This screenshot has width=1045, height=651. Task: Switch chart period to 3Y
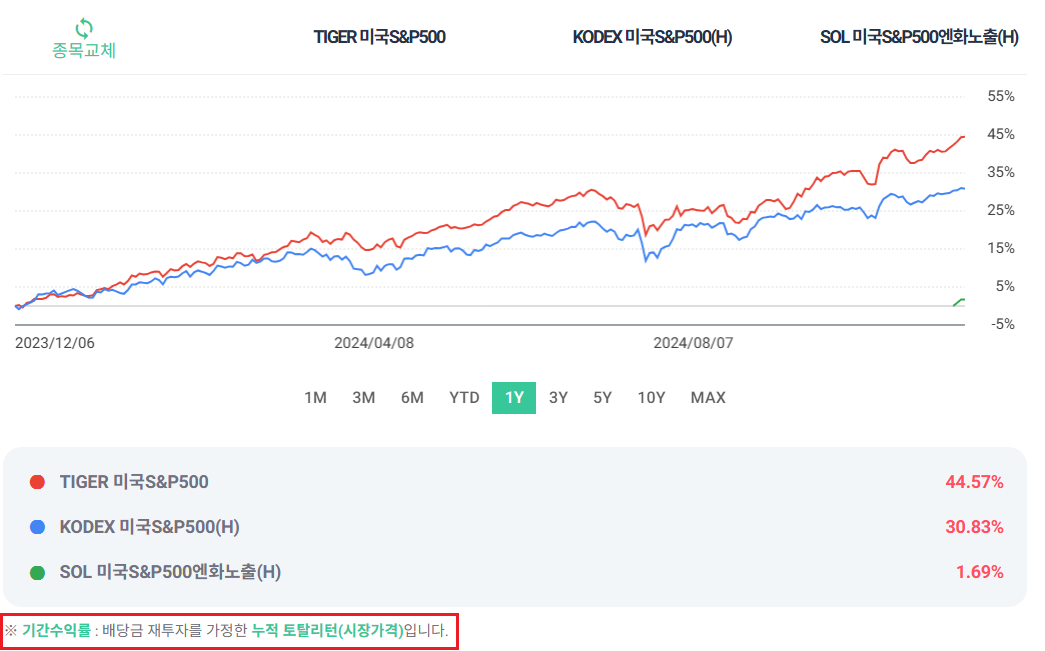click(x=558, y=398)
